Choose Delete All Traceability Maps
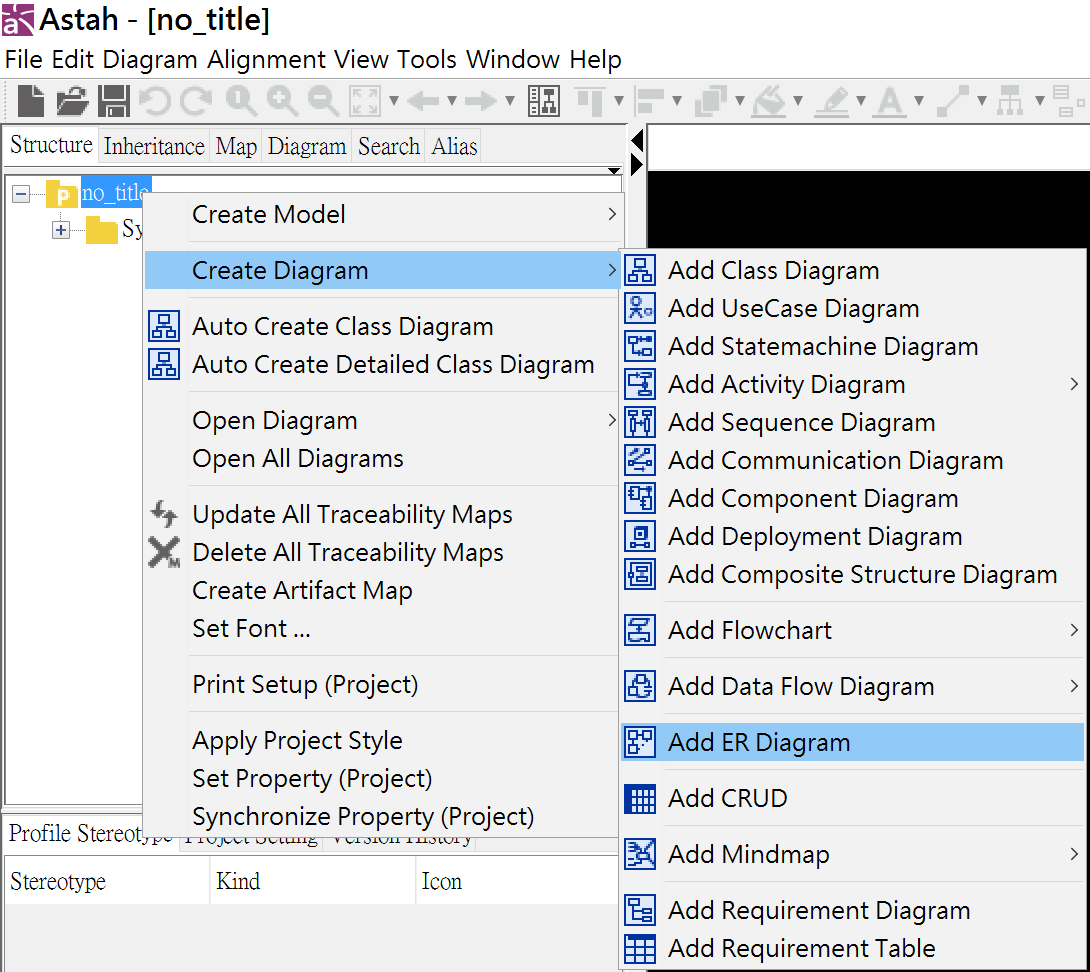 (382, 552)
